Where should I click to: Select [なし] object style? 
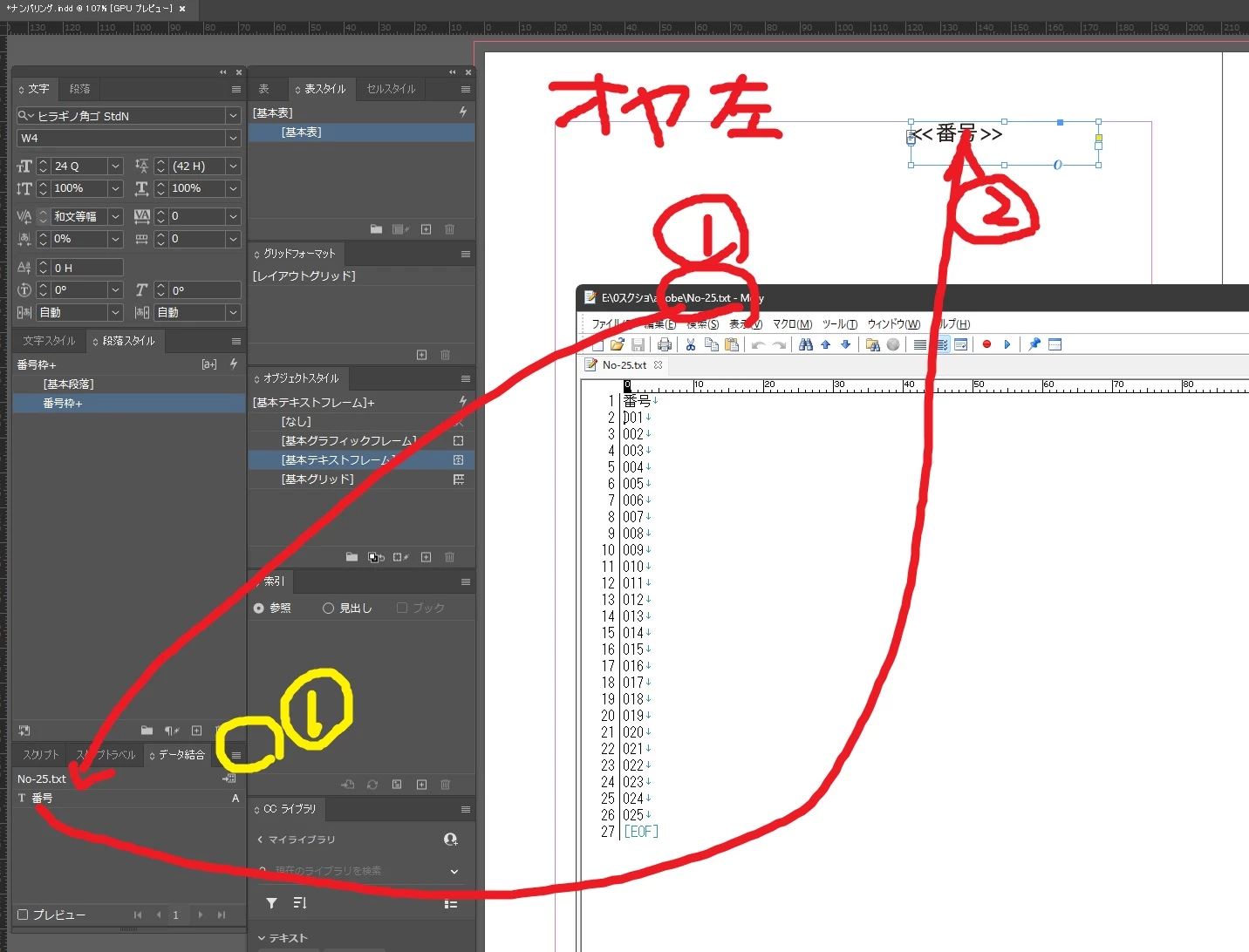[x=361, y=422]
